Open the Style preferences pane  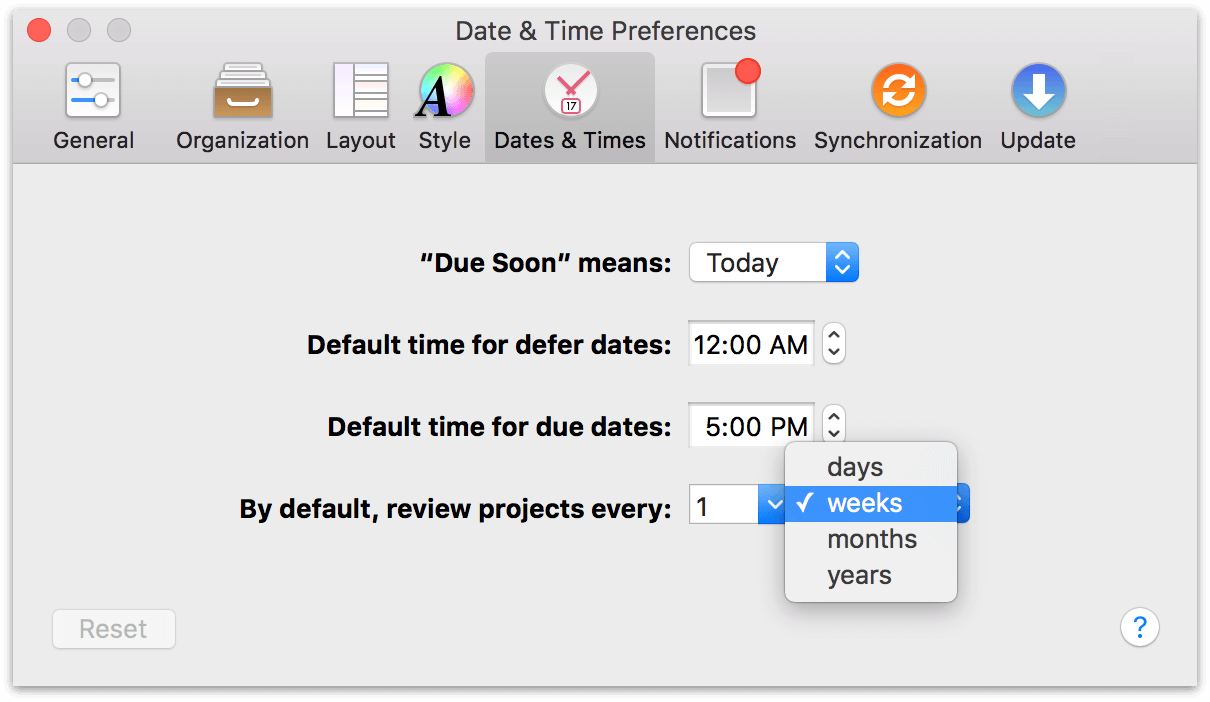click(445, 107)
